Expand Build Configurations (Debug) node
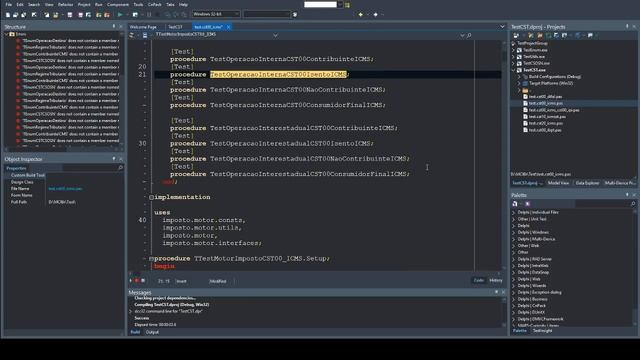The height and width of the screenshot is (360, 640). (519, 77)
